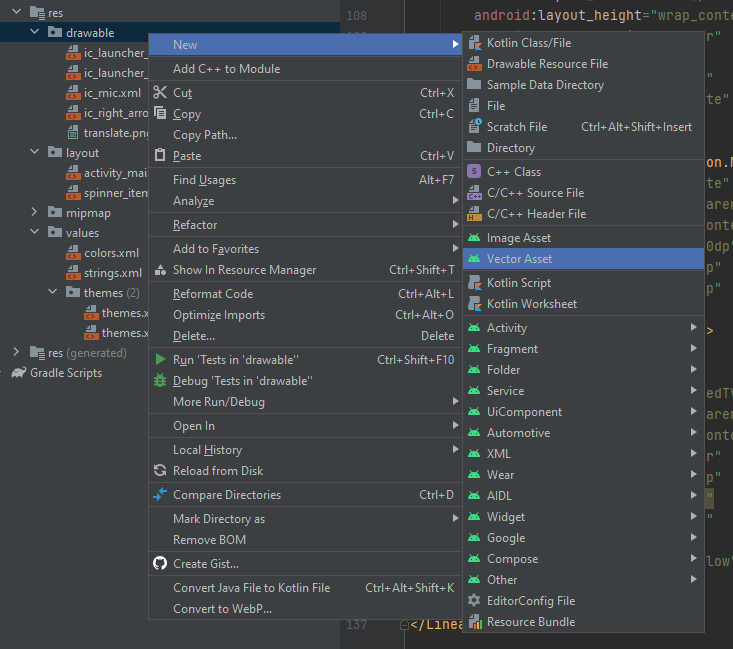Image resolution: width=733 pixels, height=649 pixels.
Task: Click the Drawable Resource File icon
Action: (x=474, y=64)
